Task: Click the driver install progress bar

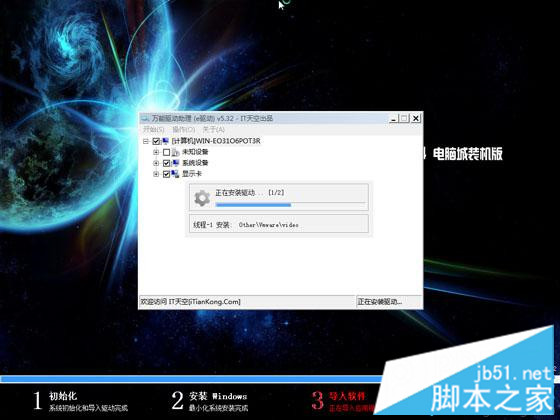Action: (x=291, y=205)
